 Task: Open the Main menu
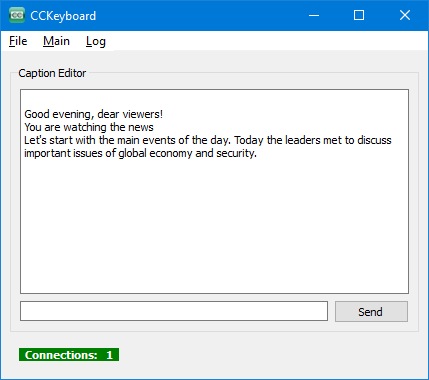point(56,41)
